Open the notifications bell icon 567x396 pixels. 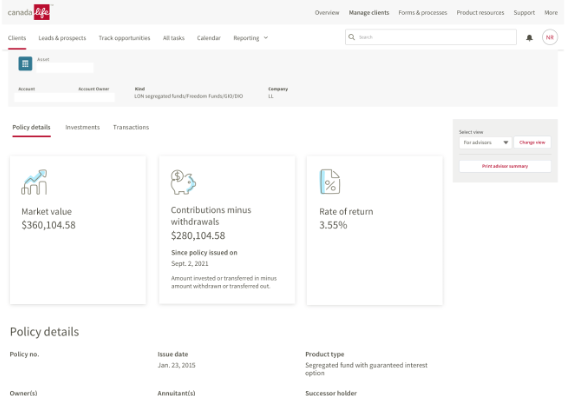pos(529,38)
